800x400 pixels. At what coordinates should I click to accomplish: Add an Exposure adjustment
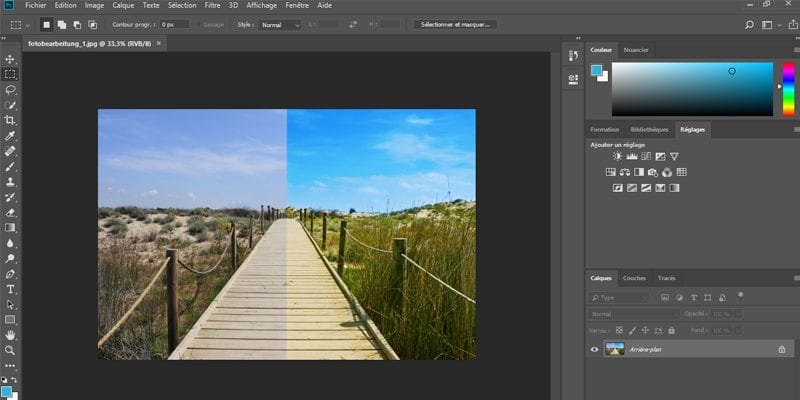coord(660,157)
